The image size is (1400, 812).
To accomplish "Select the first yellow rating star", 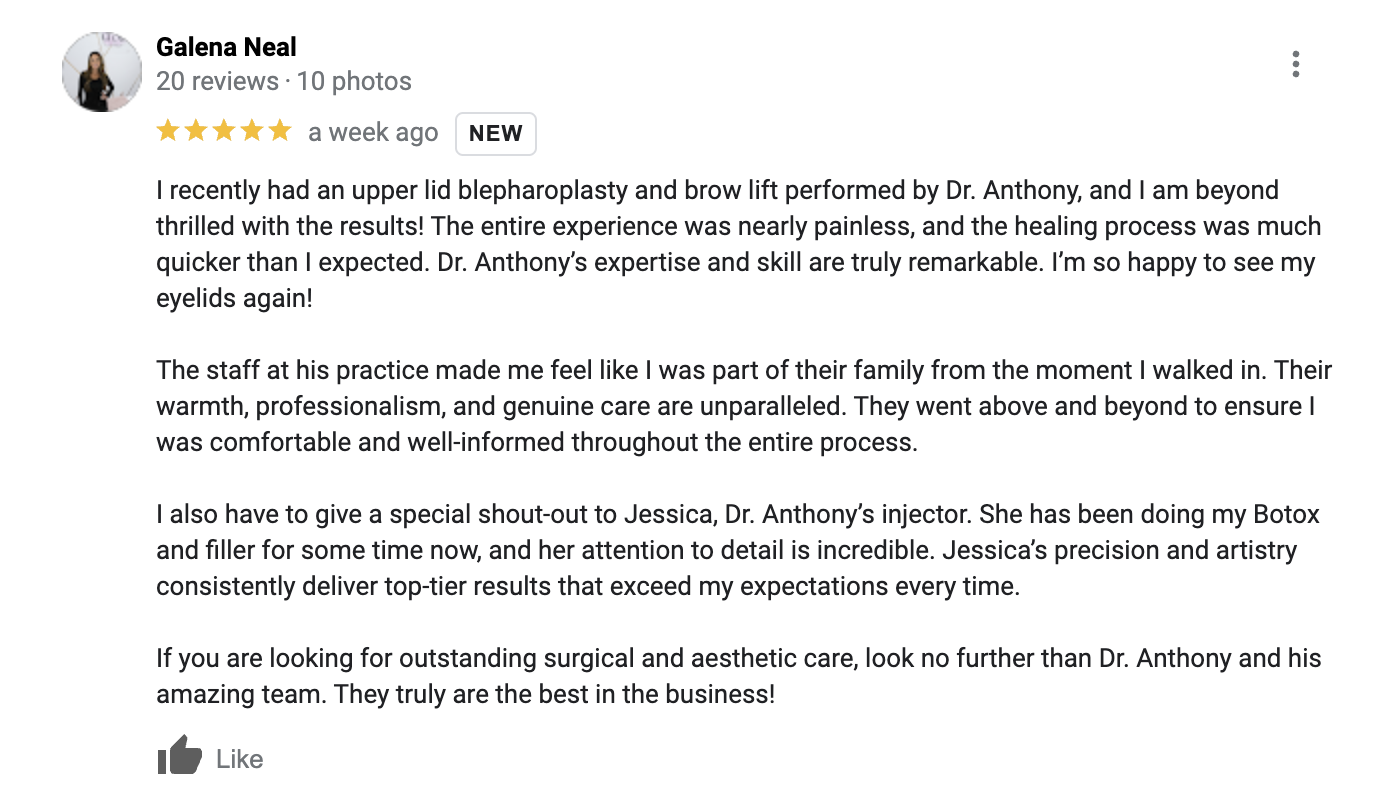I will tap(168, 130).
